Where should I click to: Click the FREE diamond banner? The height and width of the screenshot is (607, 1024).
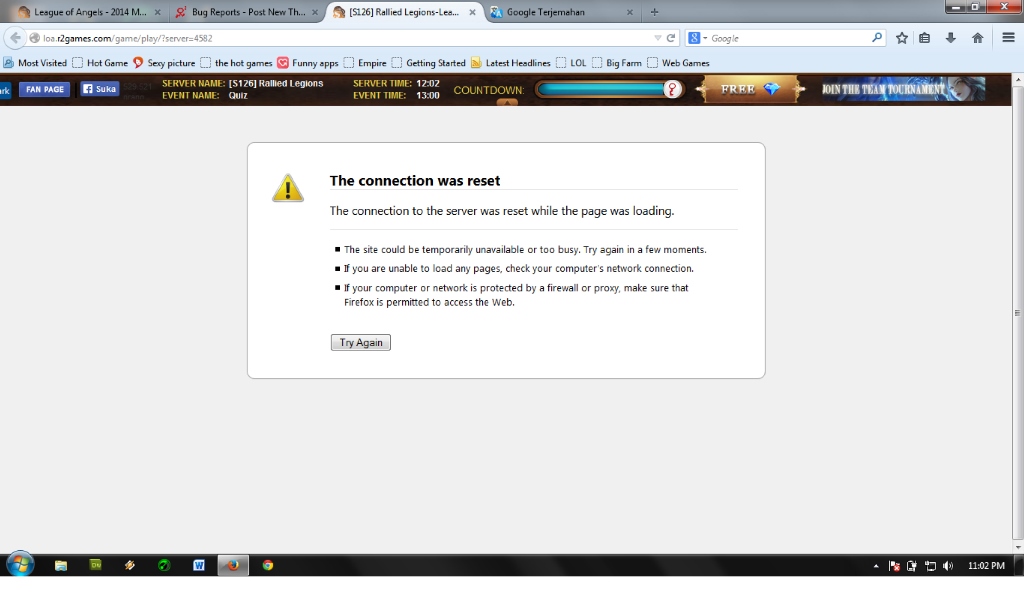[x=750, y=89]
